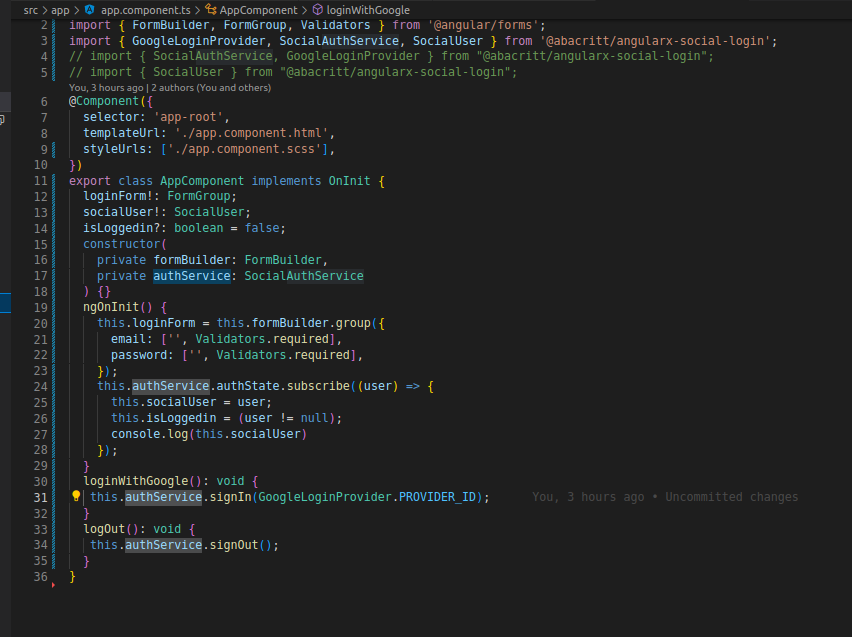The image size is (852, 637).
Task: Click 'GoogleLoginProvider' in the line 3 import
Action: [198, 41]
